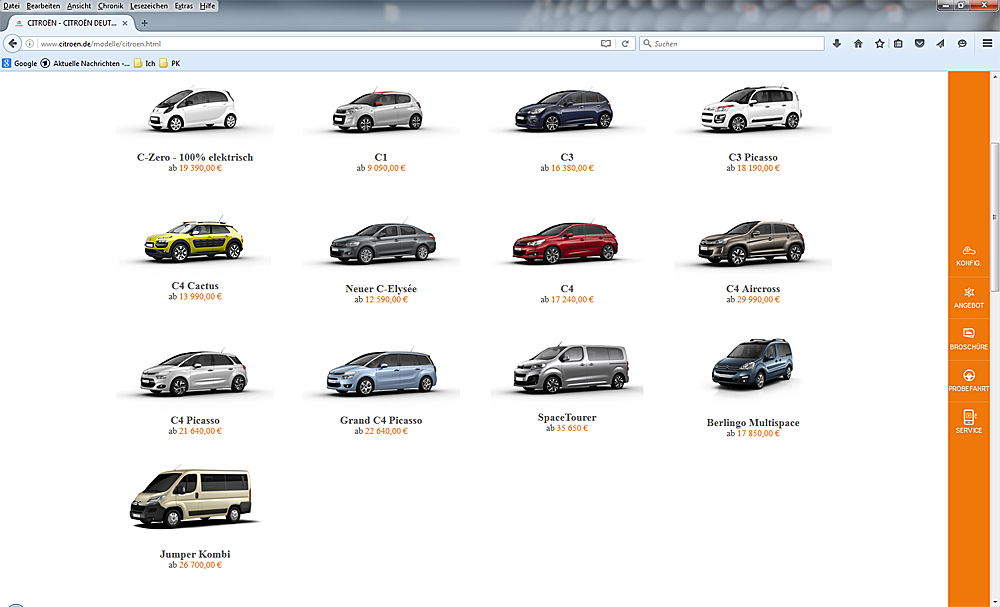Click the yellow C4 Cactus image
The image size is (1000, 607).
click(195, 241)
